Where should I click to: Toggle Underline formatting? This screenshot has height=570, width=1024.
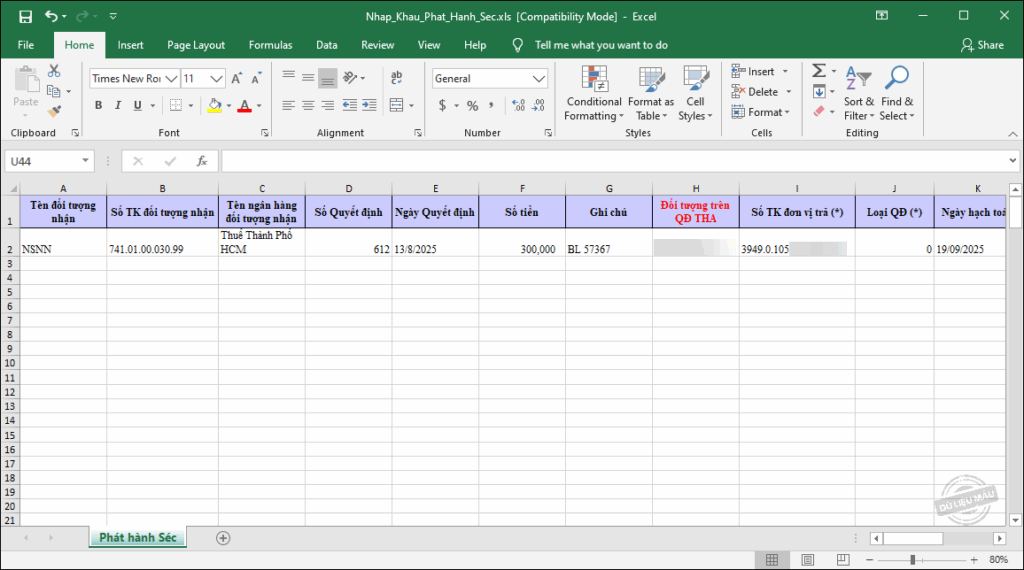(x=136, y=106)
